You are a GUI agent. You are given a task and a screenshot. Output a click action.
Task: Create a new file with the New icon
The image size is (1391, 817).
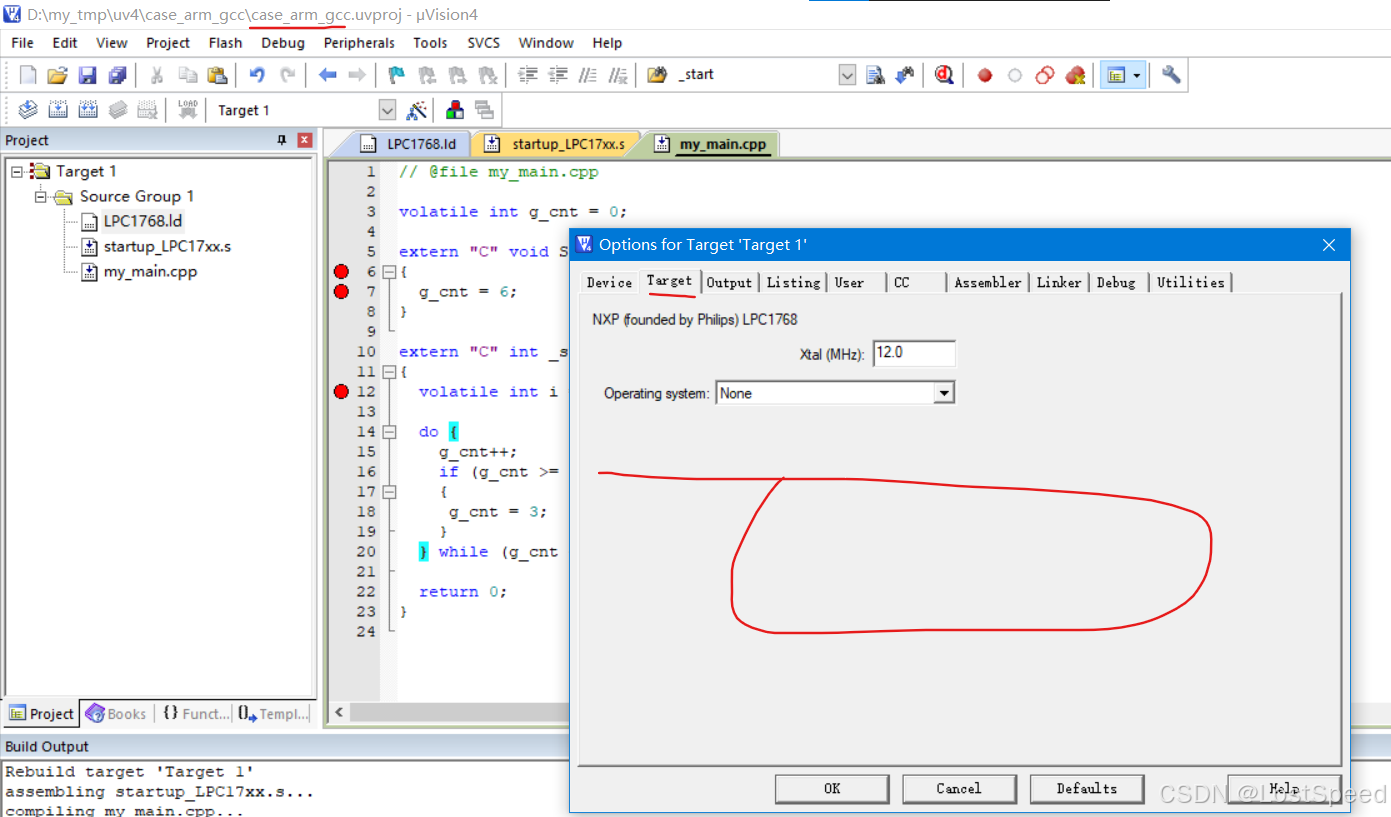[x=28, y=75]
